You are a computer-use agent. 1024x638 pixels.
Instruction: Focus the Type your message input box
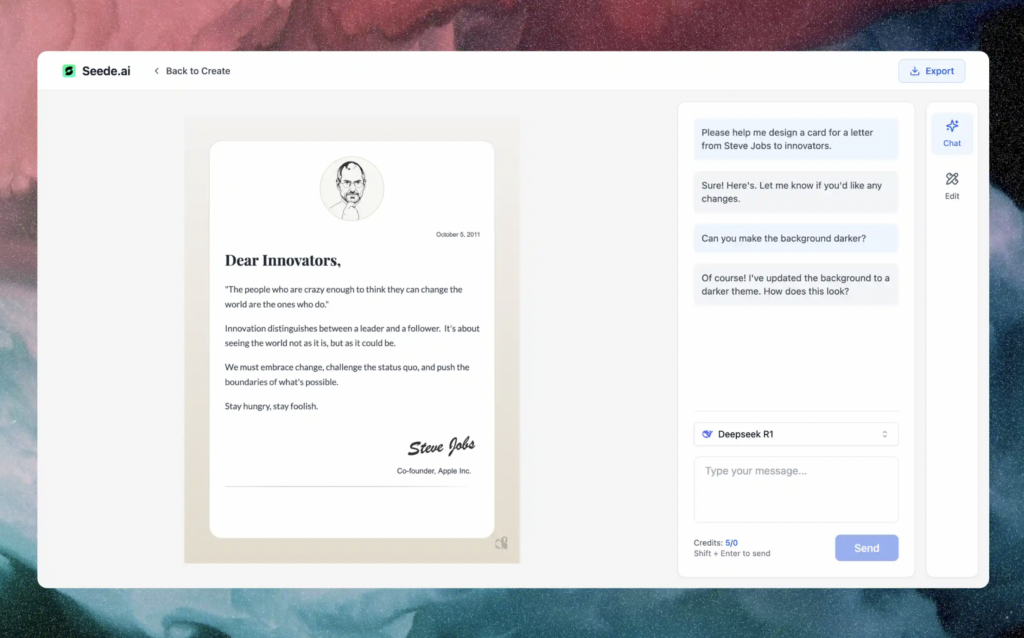795,489
